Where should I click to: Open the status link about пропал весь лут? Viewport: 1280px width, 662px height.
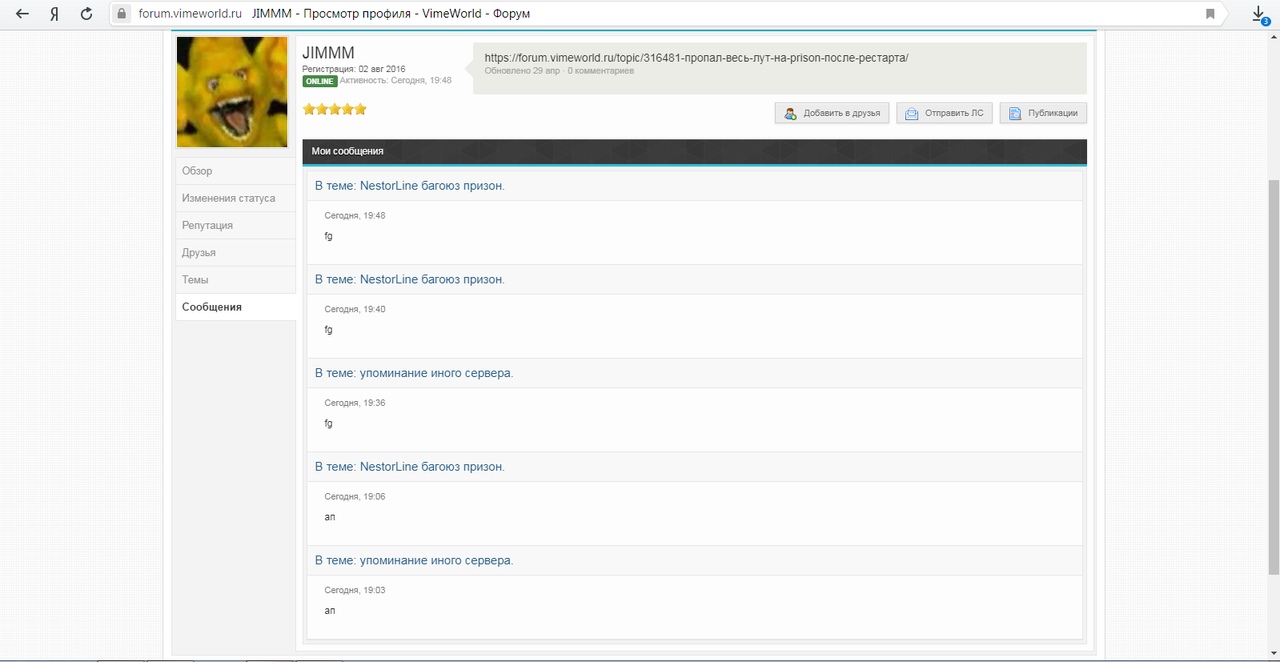coord(696,58)
